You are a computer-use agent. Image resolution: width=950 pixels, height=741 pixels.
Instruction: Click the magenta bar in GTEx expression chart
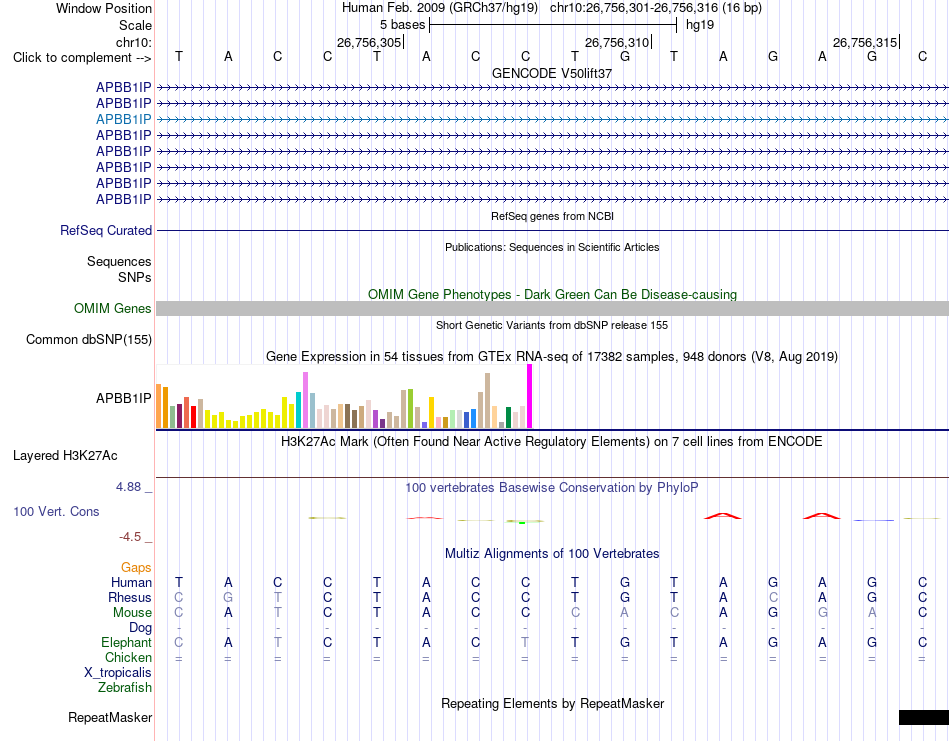530,396
